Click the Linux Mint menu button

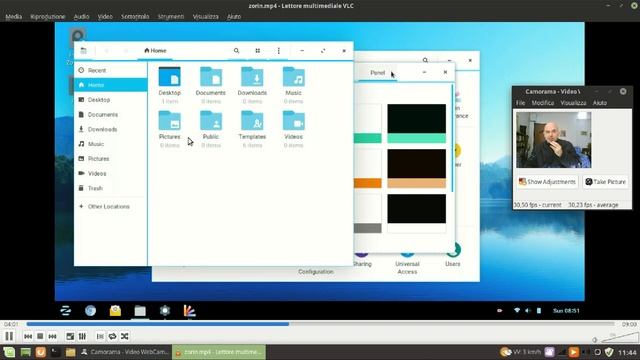click(x=9, y=352)
